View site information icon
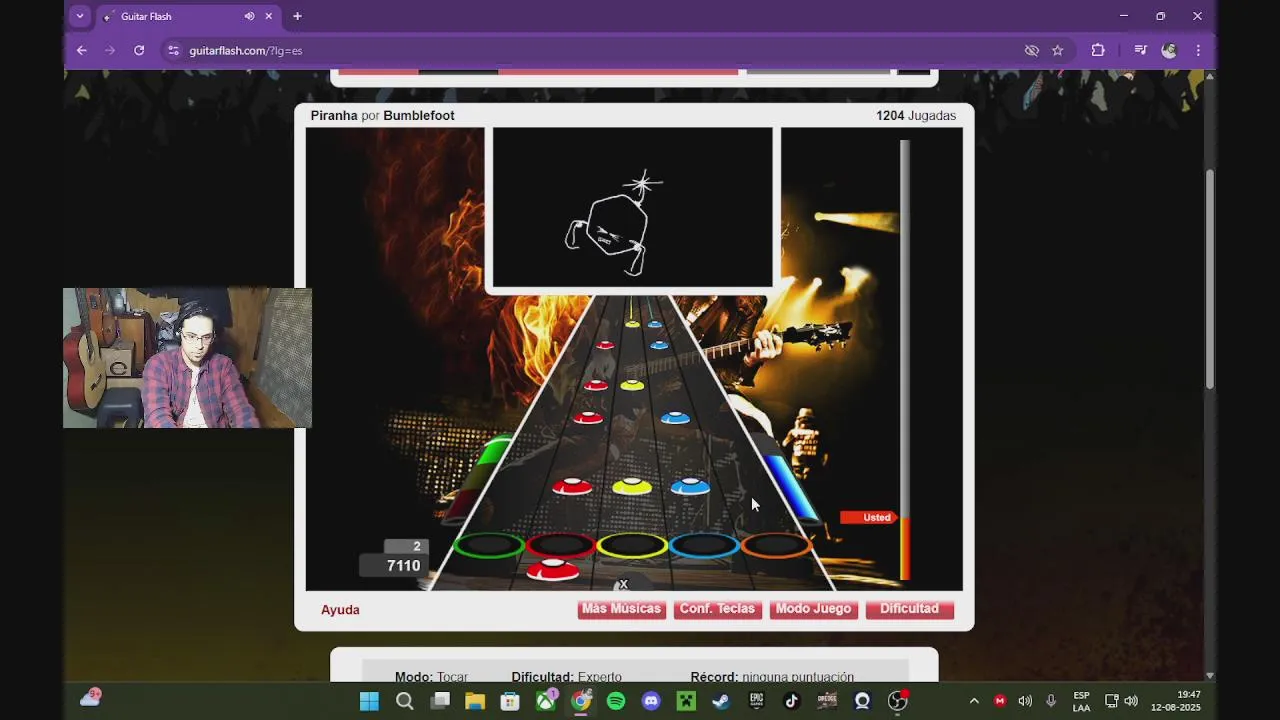The width and height of the screenshot is (1280, 720). point(173,50)
